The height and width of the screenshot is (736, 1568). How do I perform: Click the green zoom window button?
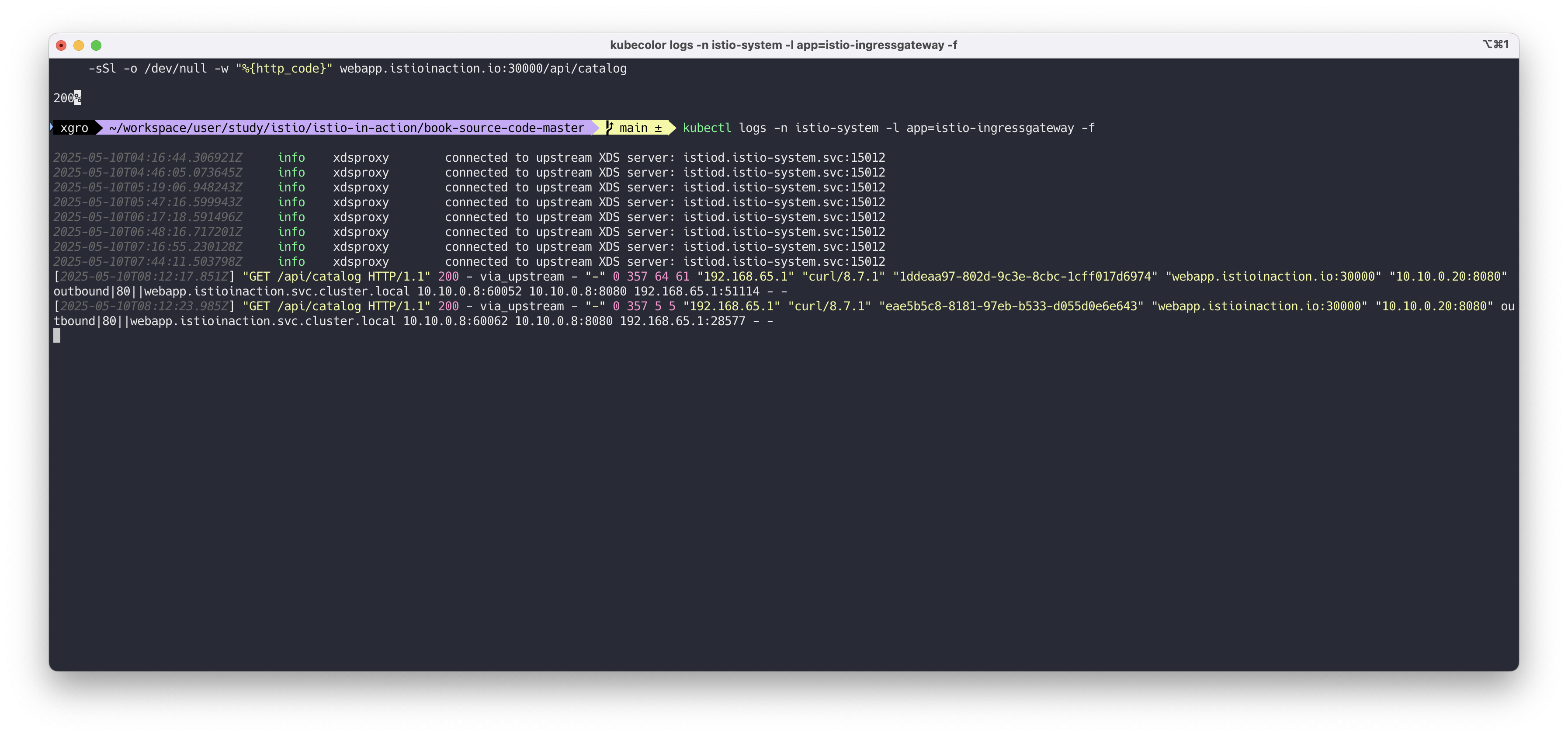pyautogui.click(x=96, y=45)
